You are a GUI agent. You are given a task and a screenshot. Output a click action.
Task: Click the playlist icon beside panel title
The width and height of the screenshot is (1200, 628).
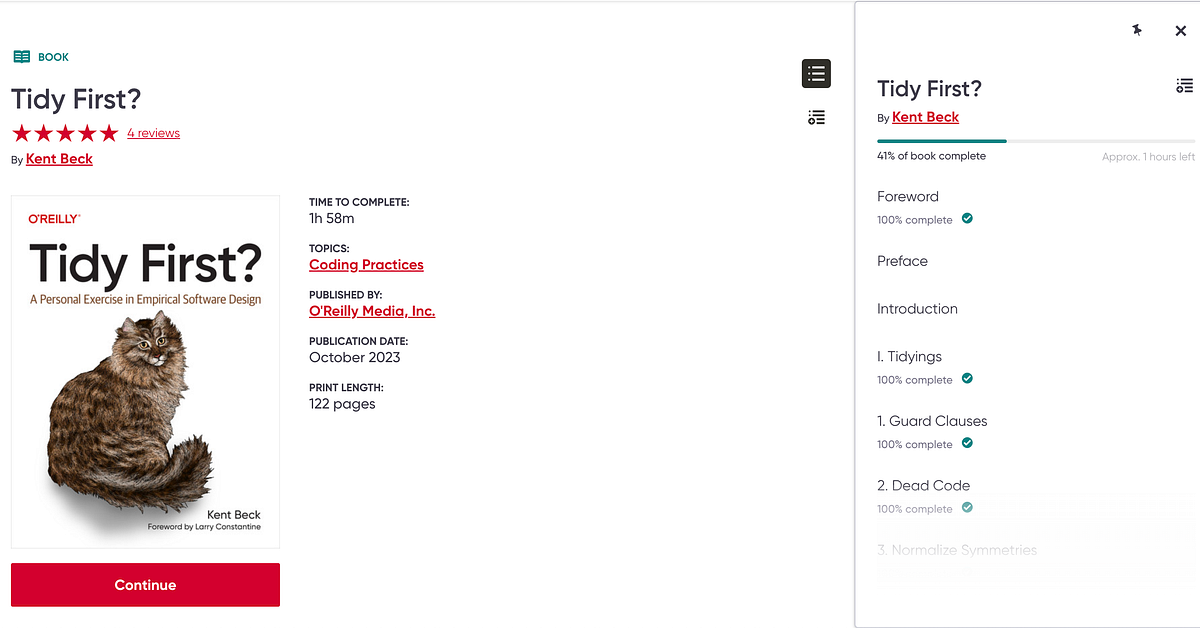(1184, 86)
